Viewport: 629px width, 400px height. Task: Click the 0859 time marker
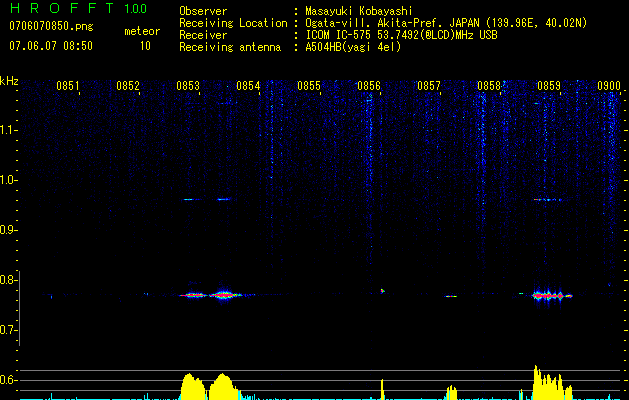pyautogui.click(x=549, y=86)
